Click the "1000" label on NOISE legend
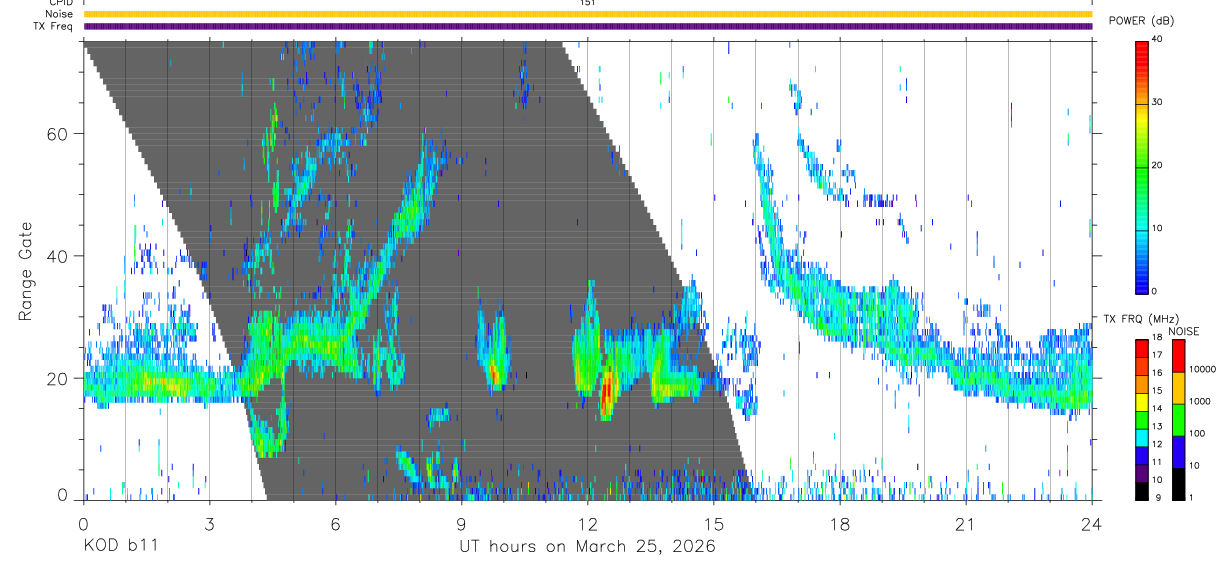This screenshot has width=1228, height=567. tap(1199, 401)
